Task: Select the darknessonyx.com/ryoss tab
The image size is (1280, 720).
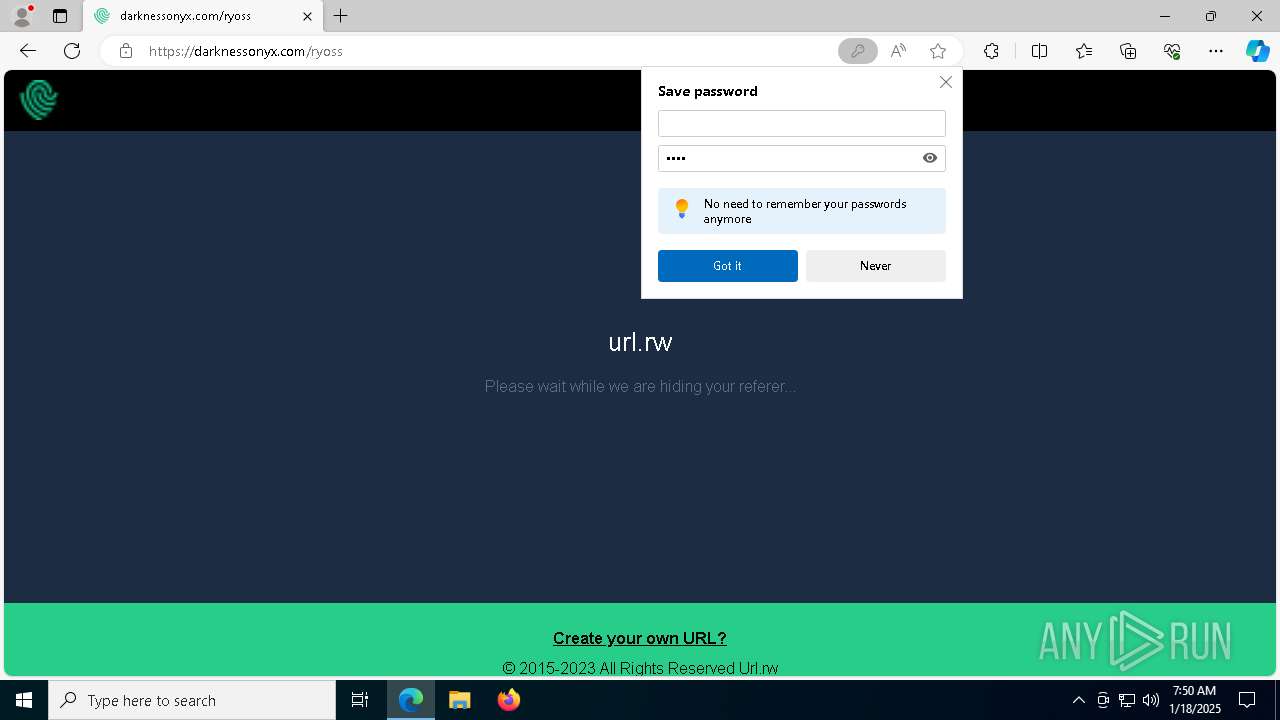Action: 203,16
